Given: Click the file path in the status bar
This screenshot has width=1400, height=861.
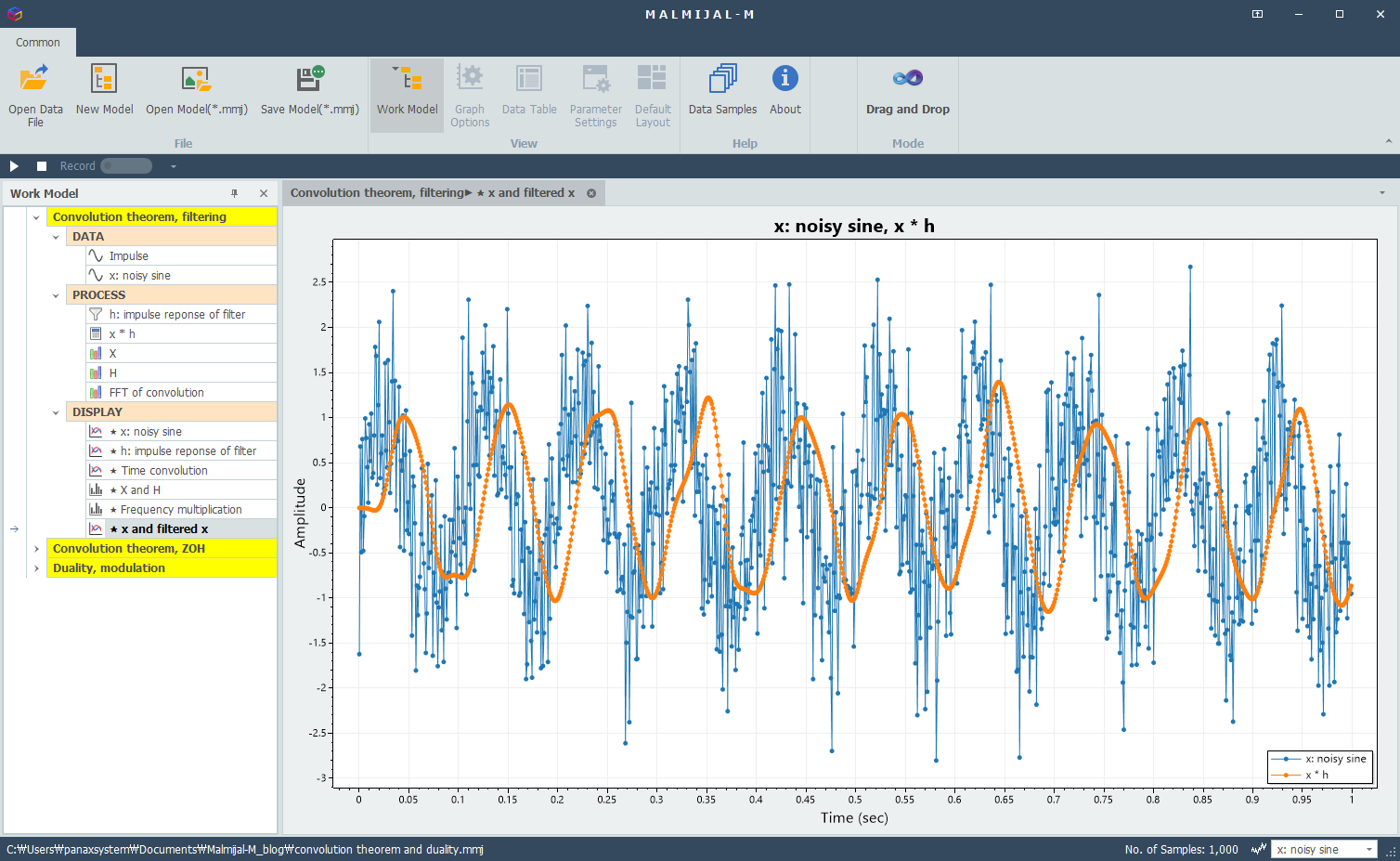Looking at the screenshot, I should tap(245, 849).
